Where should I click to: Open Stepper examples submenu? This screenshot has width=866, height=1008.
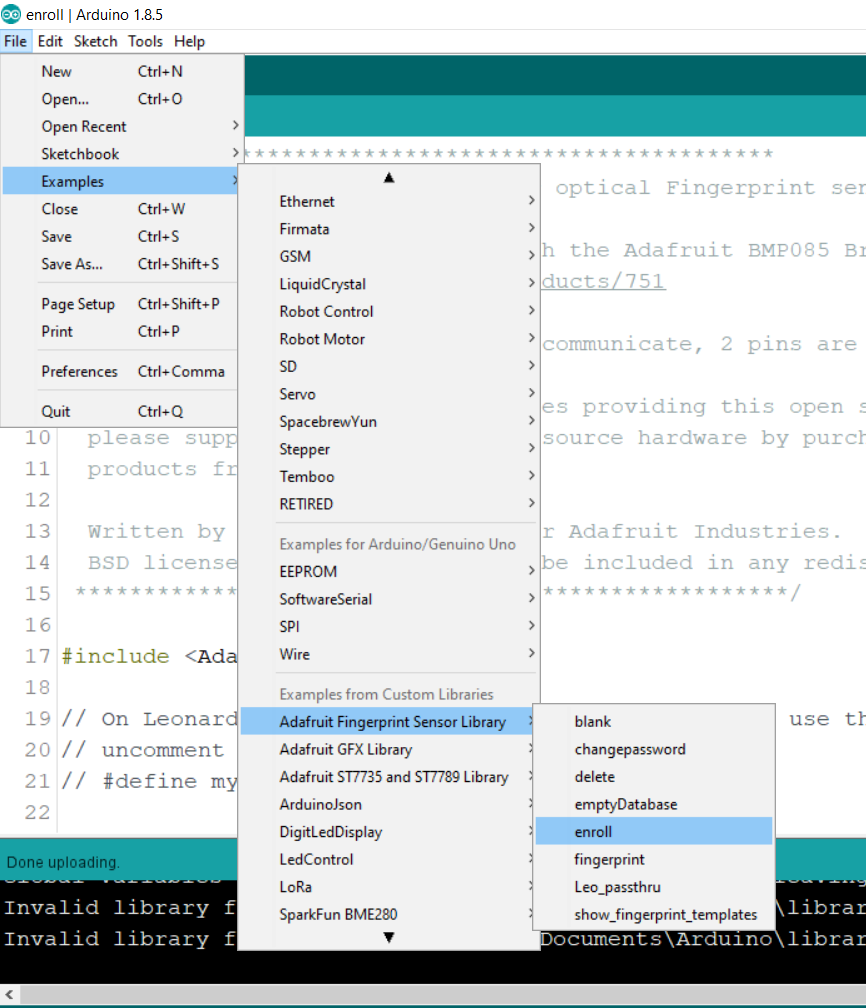389,449
